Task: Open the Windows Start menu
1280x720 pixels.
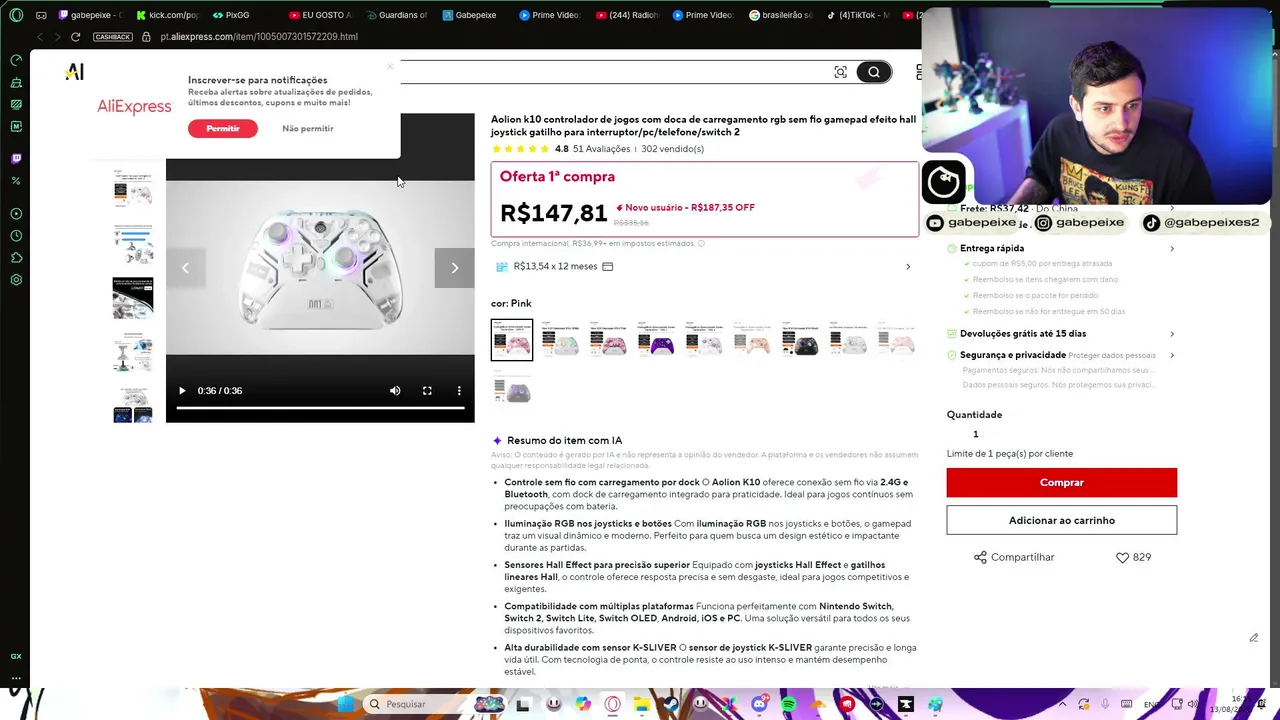Action: coord(346,704)
